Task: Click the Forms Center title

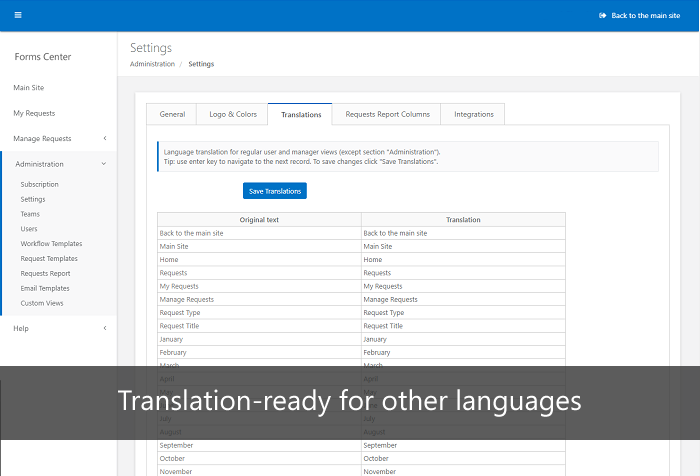Action: tap(43, 57)
